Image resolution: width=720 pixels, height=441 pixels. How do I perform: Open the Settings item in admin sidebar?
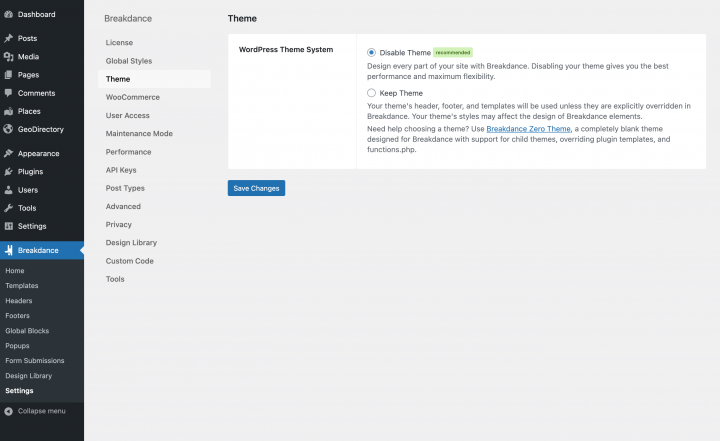tap(32, 226)
